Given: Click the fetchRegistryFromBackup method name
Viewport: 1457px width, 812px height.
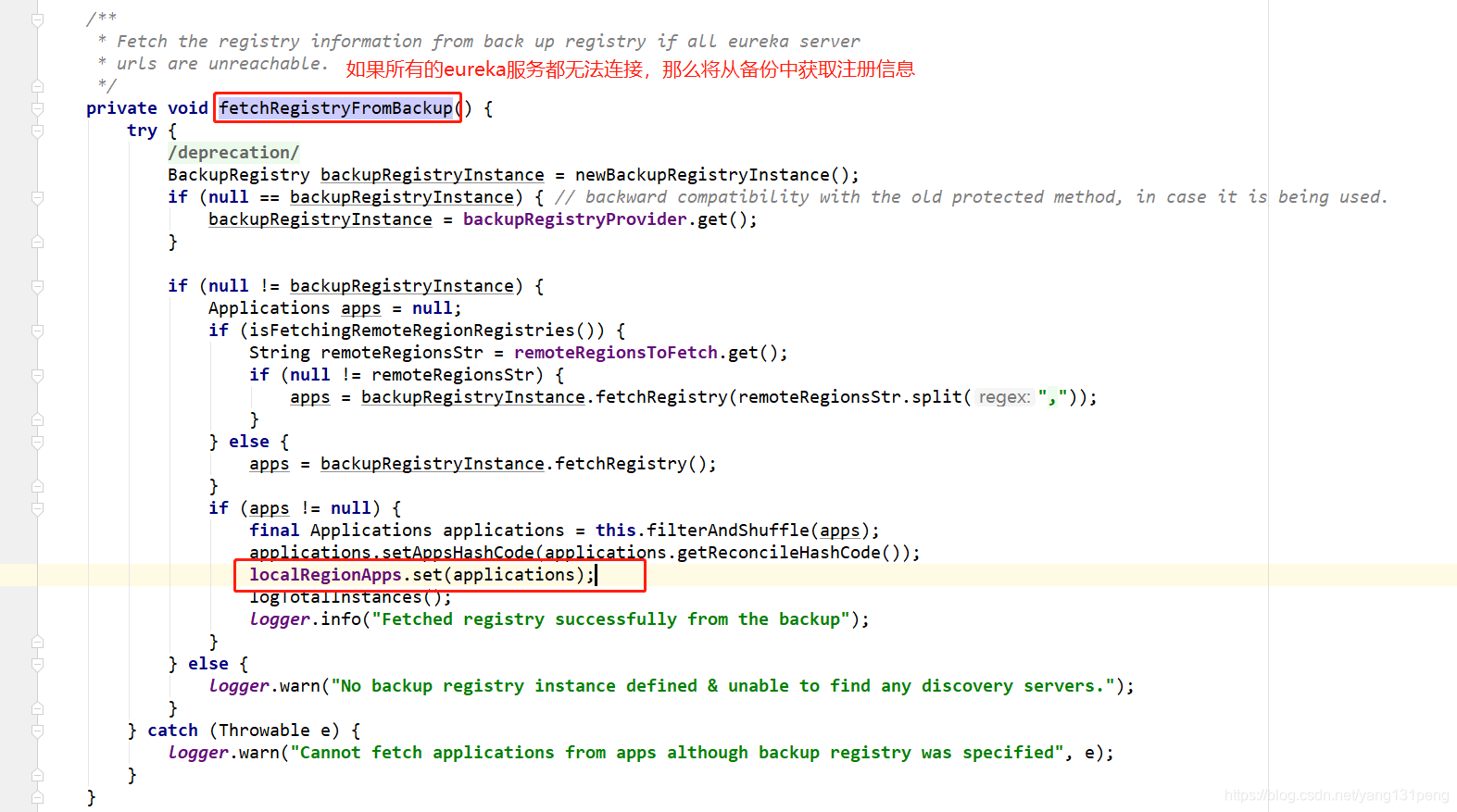Looking at the screenshot, I should pyautogui.click(x=335, y=108).
